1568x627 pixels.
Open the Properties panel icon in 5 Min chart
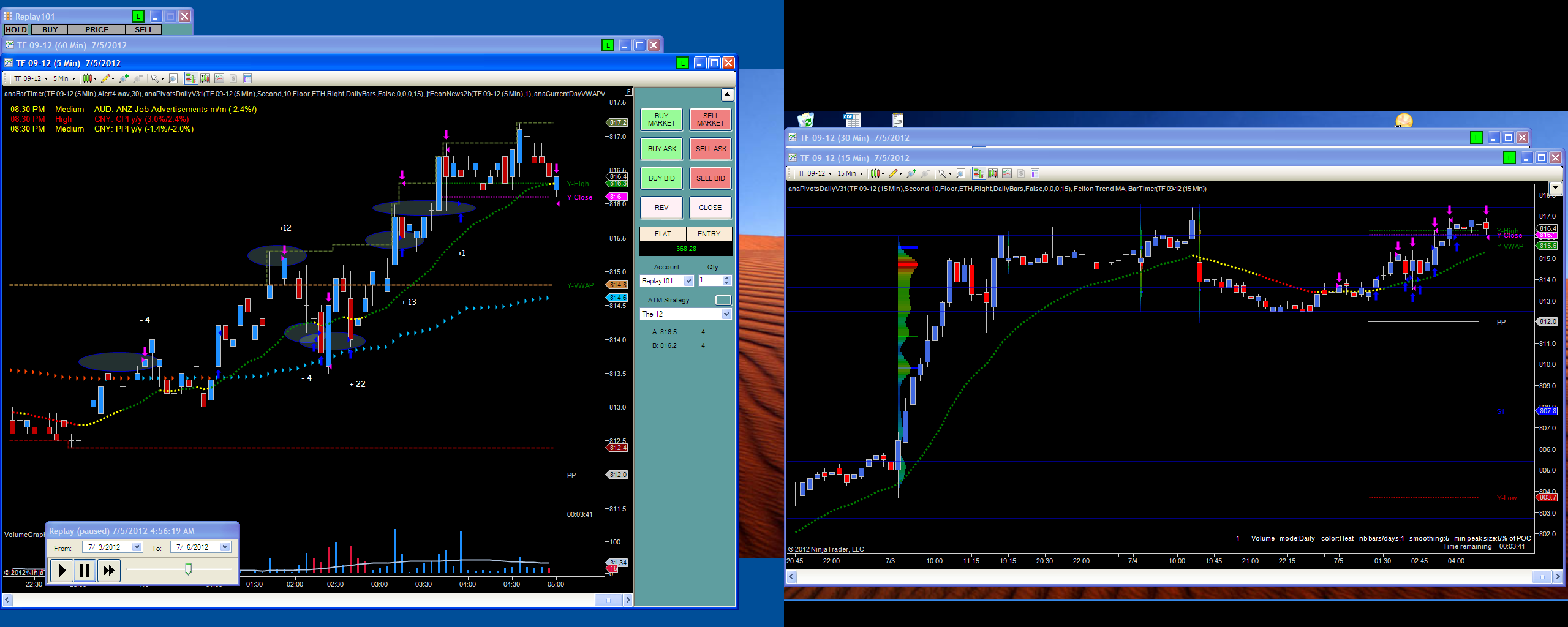(x=247, y=78)
